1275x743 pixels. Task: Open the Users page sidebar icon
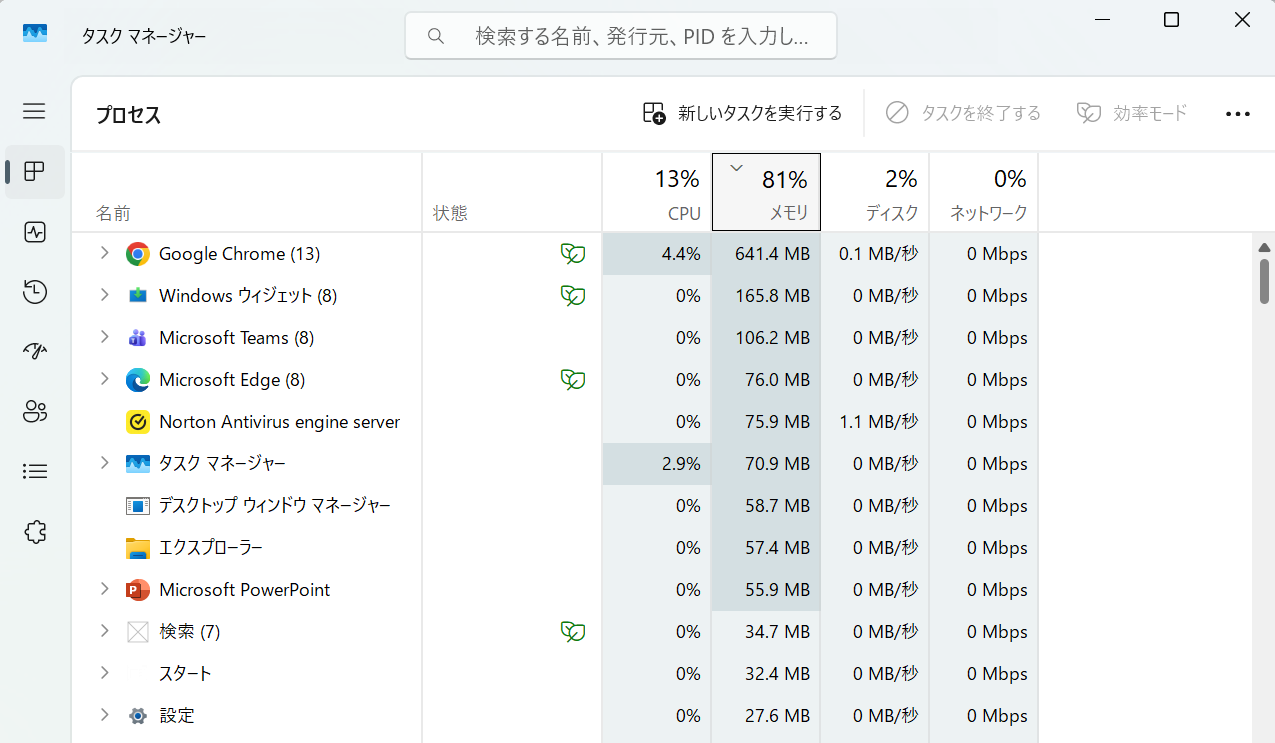(35, 411)
